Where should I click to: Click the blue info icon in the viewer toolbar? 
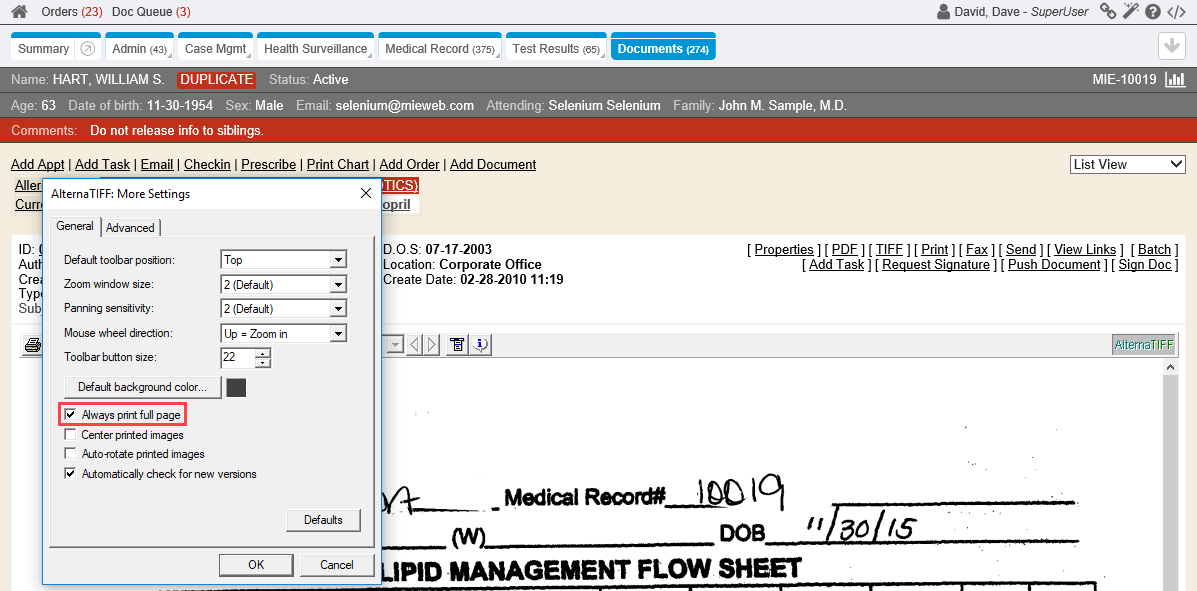(480, 345)
